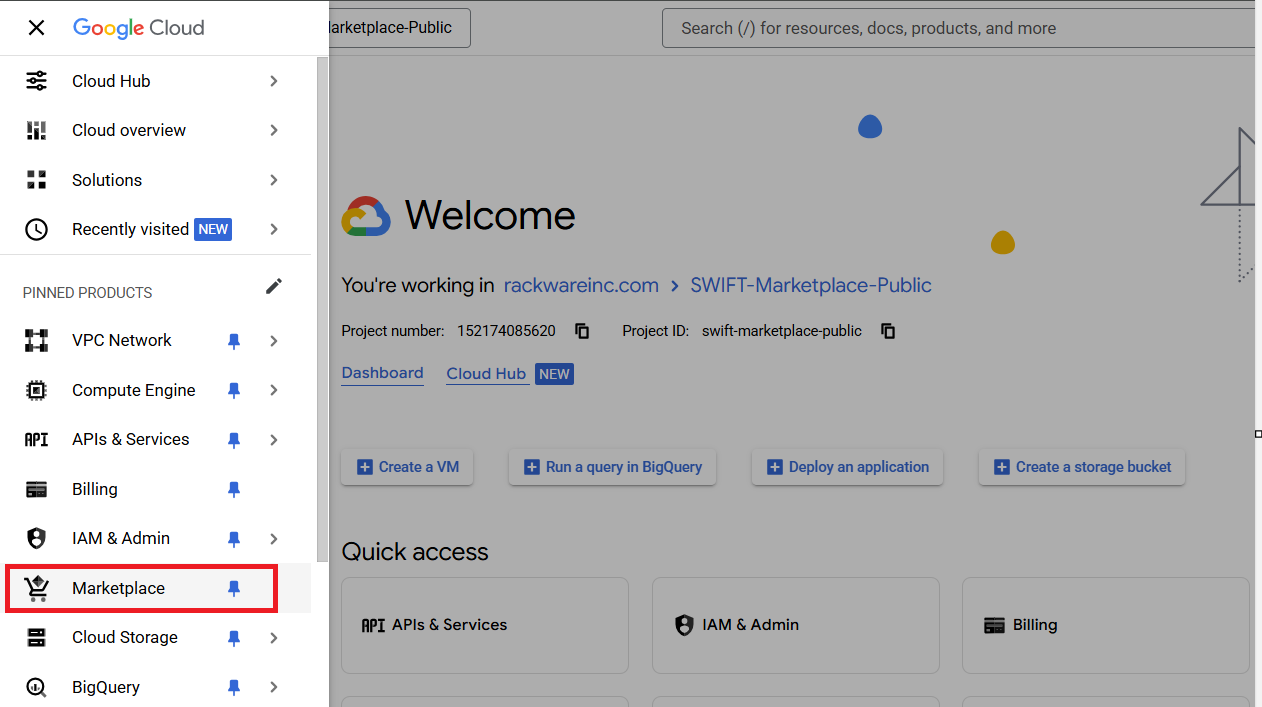
Task: Click the NEW badge beside Recently visited
Action: click(213, 229)
